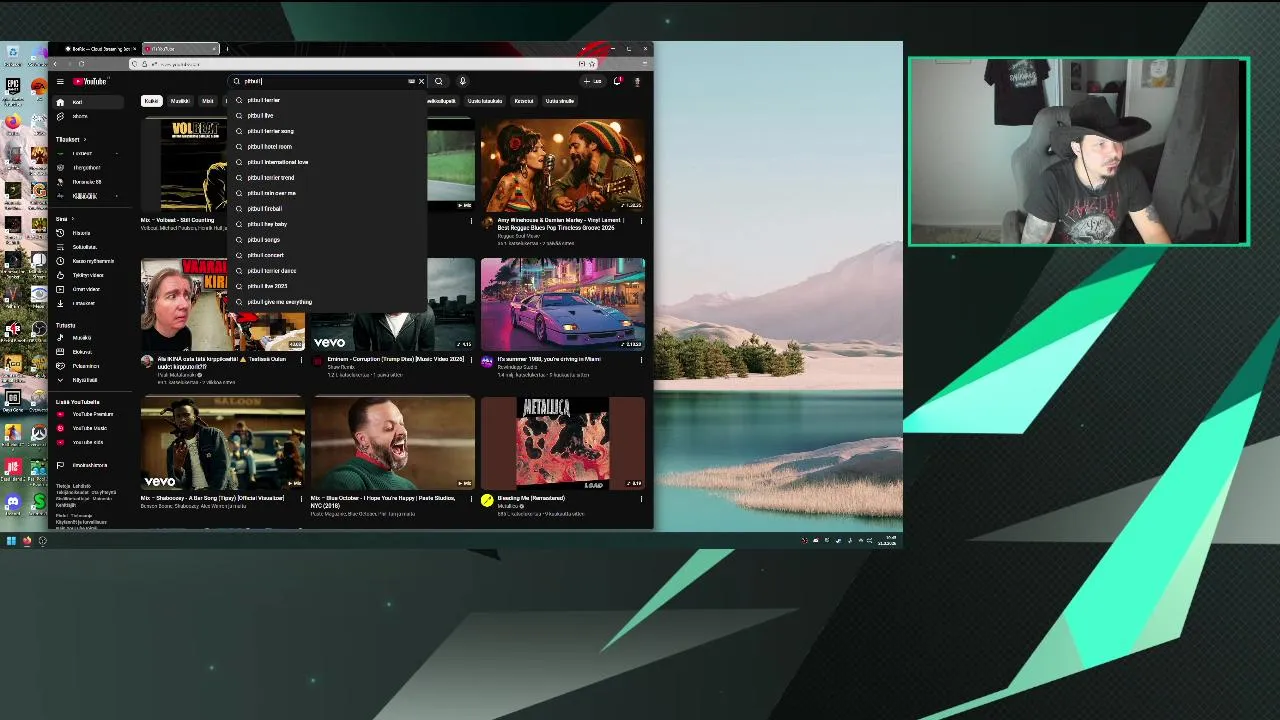This screenshot has width=1280, height=720.
Task: Select the Katsotut filter chip
Action: pyautogui.click(x=524, y=101)
